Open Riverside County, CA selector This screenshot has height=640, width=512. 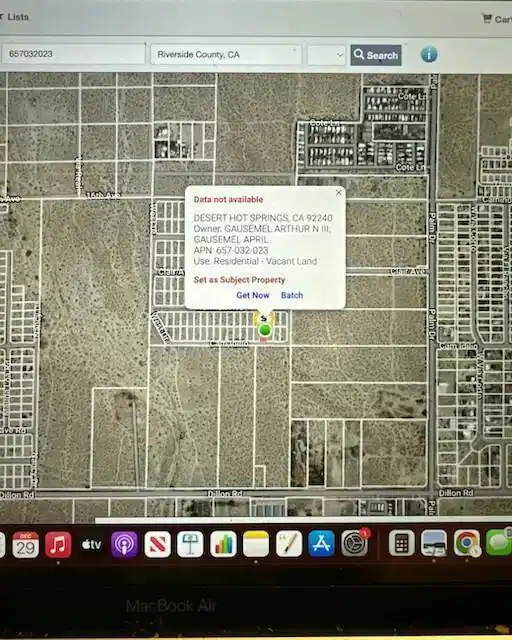click(226, 54)
